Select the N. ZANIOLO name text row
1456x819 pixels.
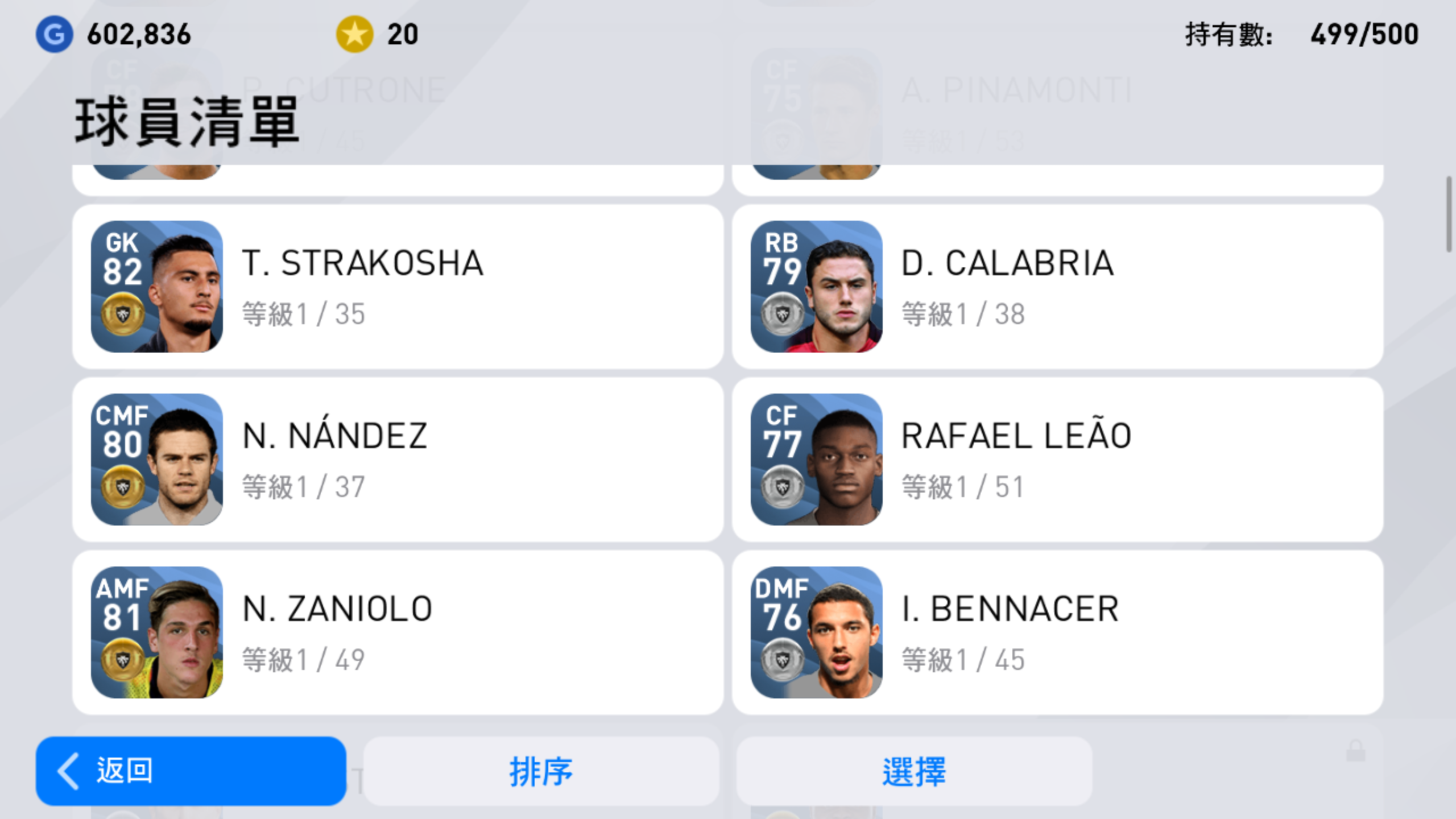[337, 609]
